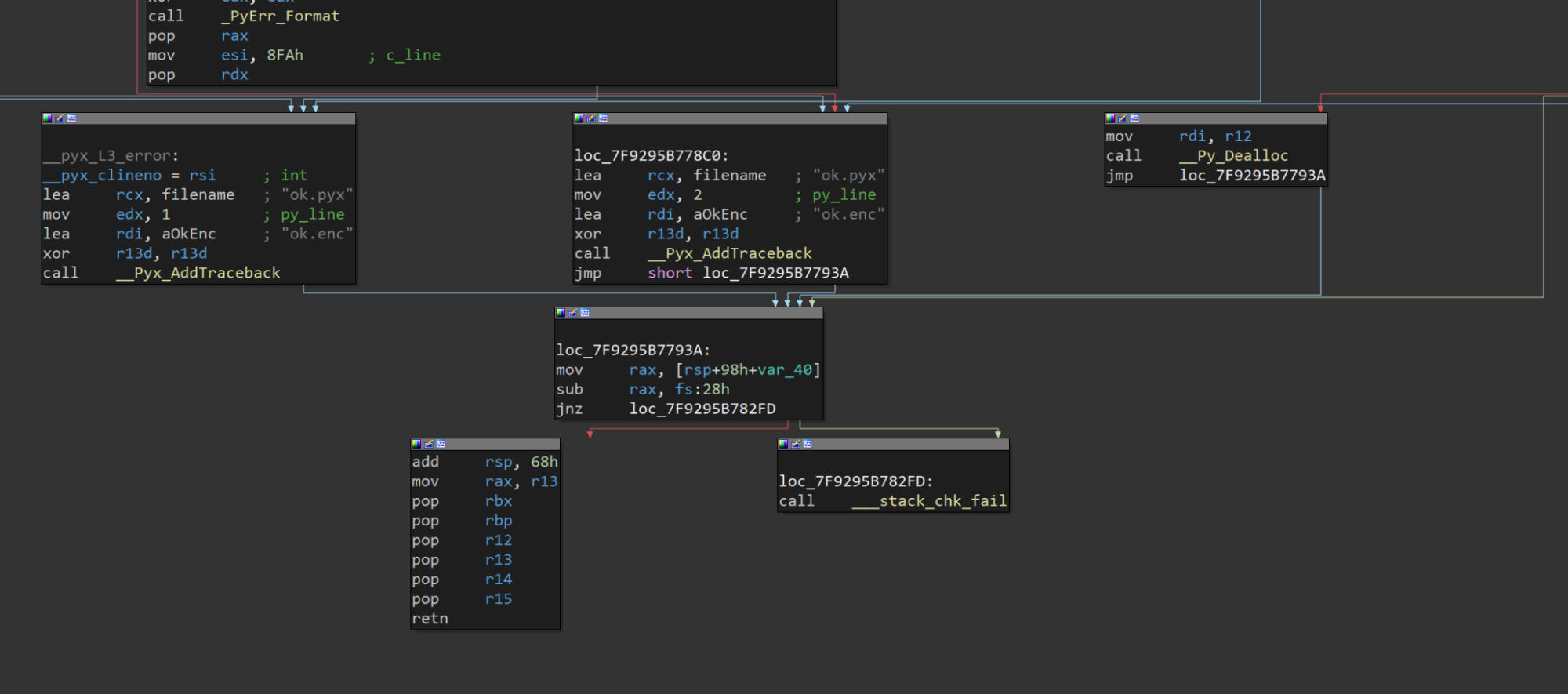Image resolution: width=1568 pixels, height=694 pixels.
Task: Click edit-comment icon on the retn block
Action: click(x=429, y=444)
